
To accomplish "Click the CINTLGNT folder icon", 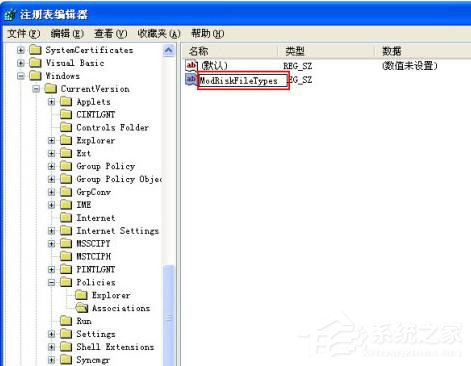I will (x=66, y=114).
